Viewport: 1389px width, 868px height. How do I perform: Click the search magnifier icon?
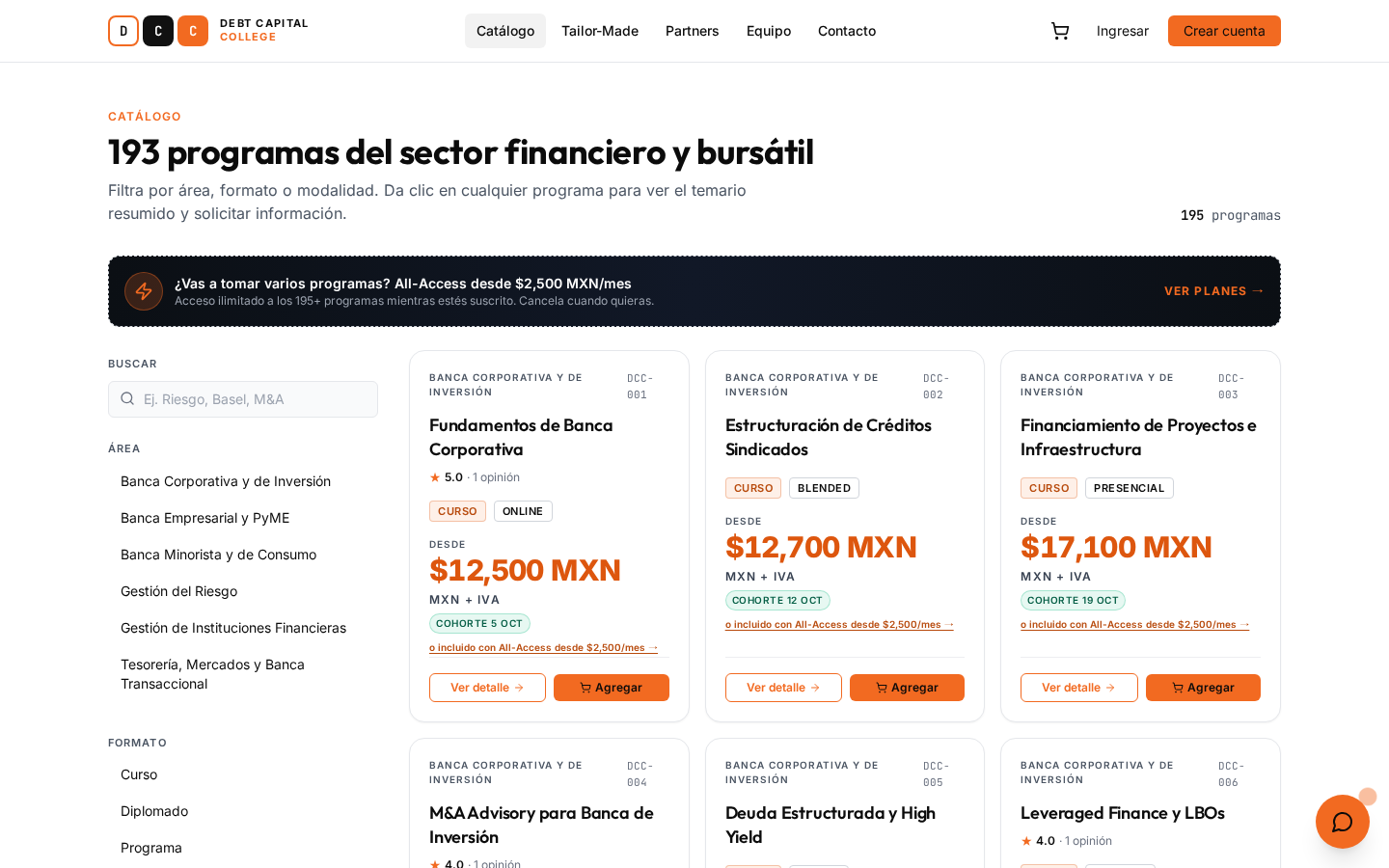point(127,398)
